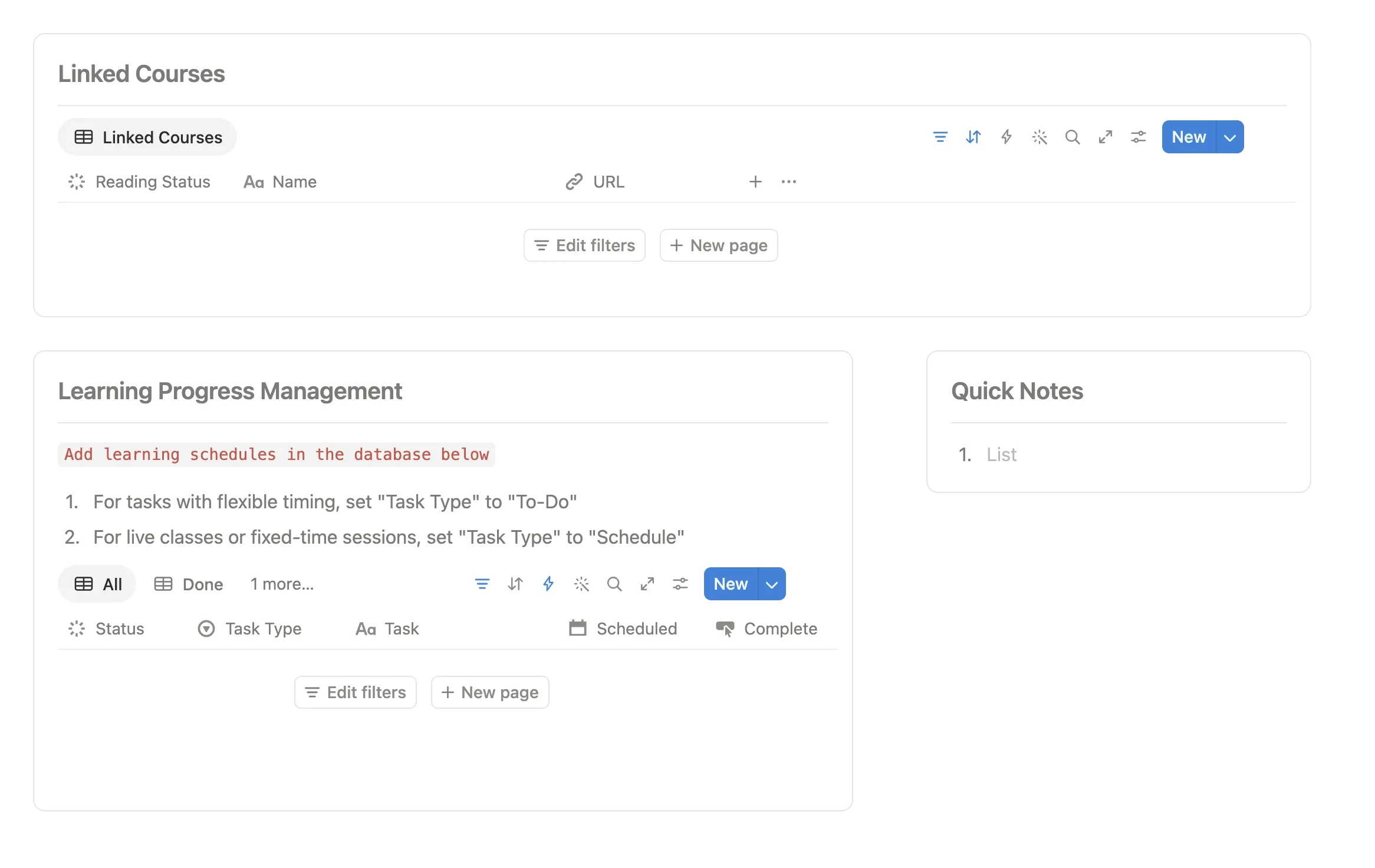Show the '1 more...' hidden views
Image resolution: width=1375 pixels, height=868 pixels.
[282, 584]
